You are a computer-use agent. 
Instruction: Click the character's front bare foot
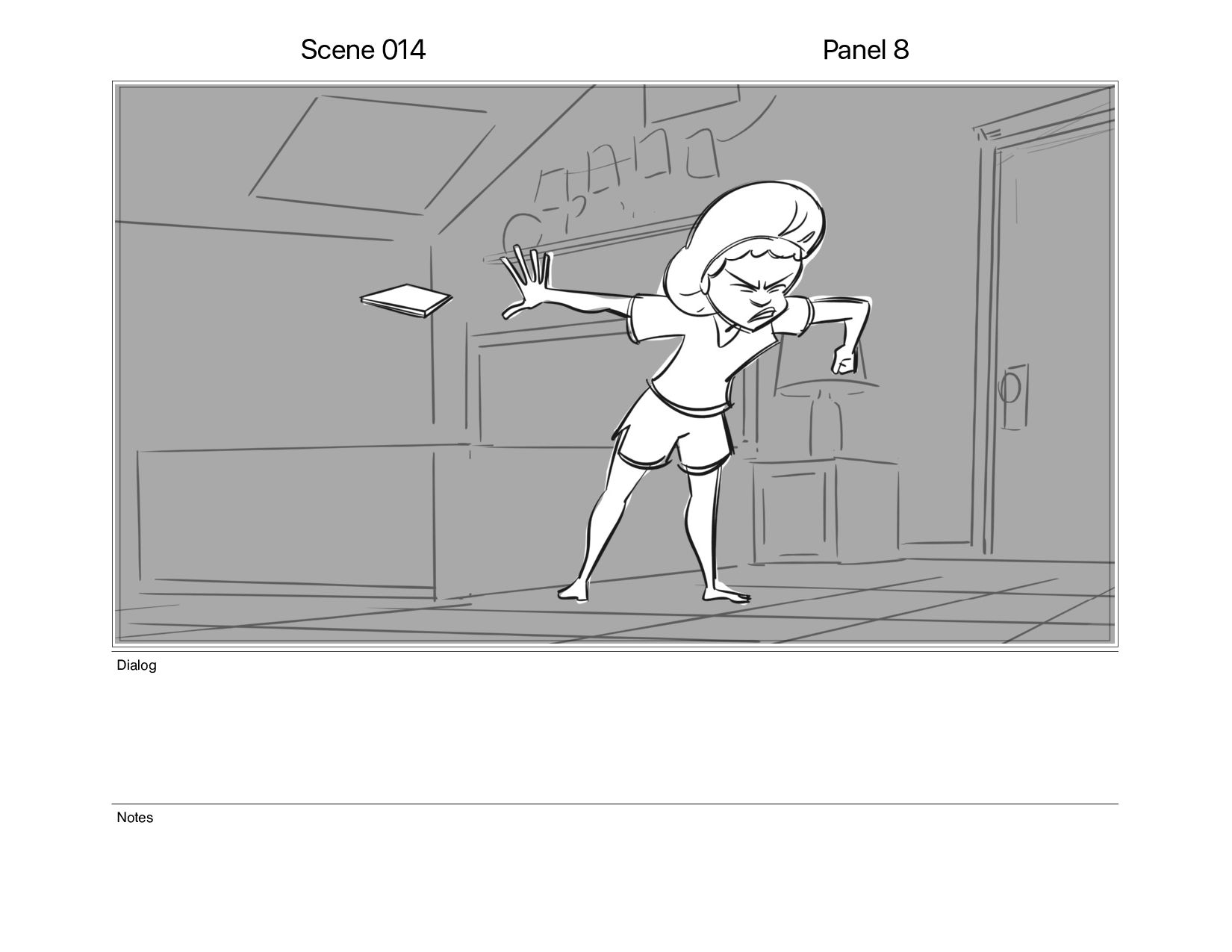726,594
